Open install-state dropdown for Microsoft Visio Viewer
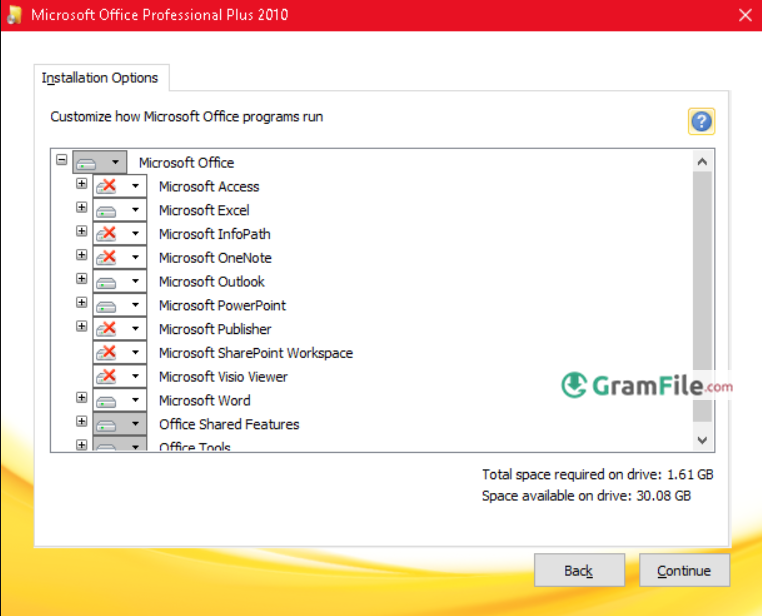 (x=120, y=376)
